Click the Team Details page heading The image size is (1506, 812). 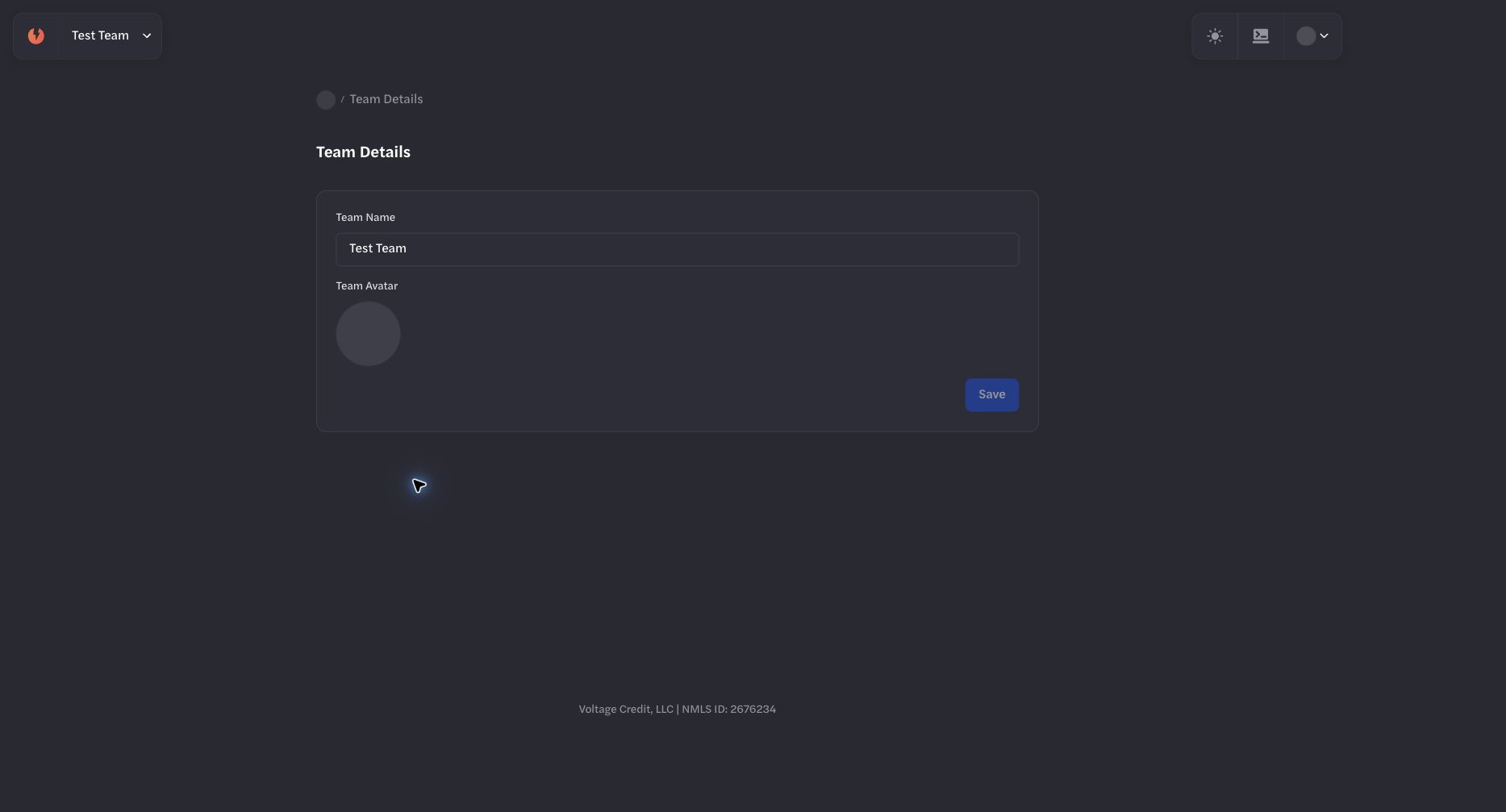tap(363, 152)
